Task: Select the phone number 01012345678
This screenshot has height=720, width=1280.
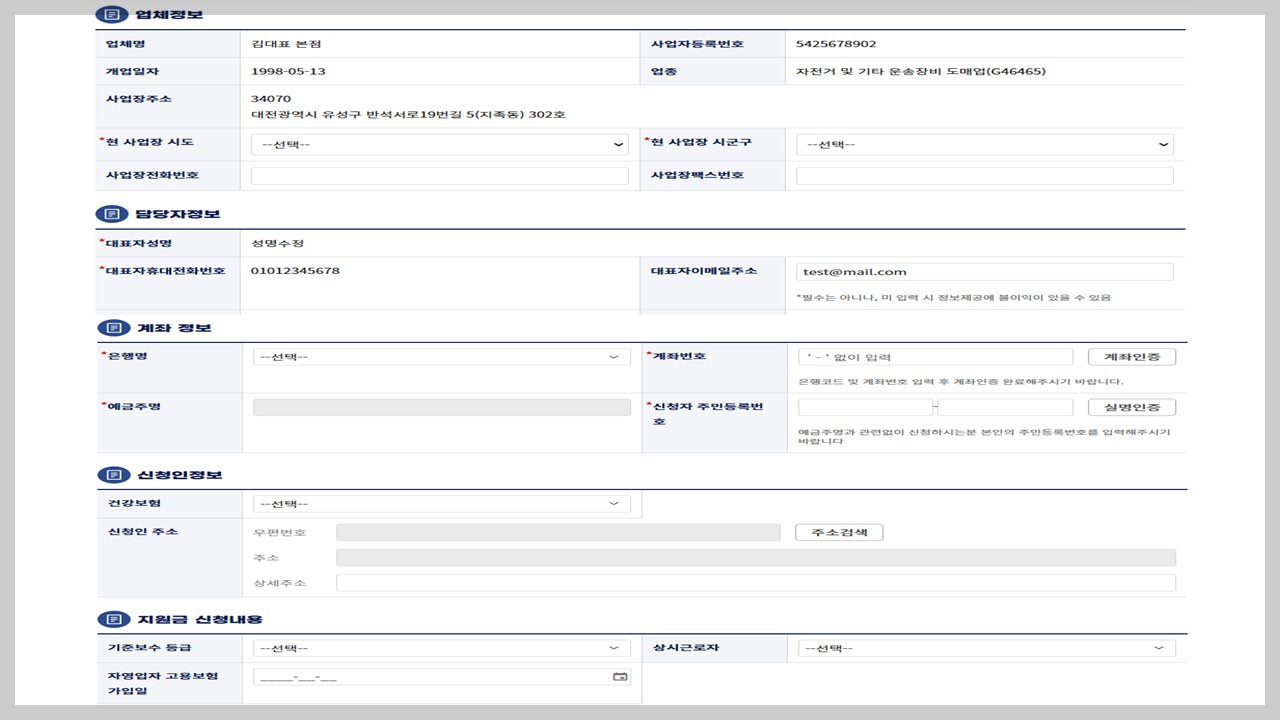Action: click(296, 271)
